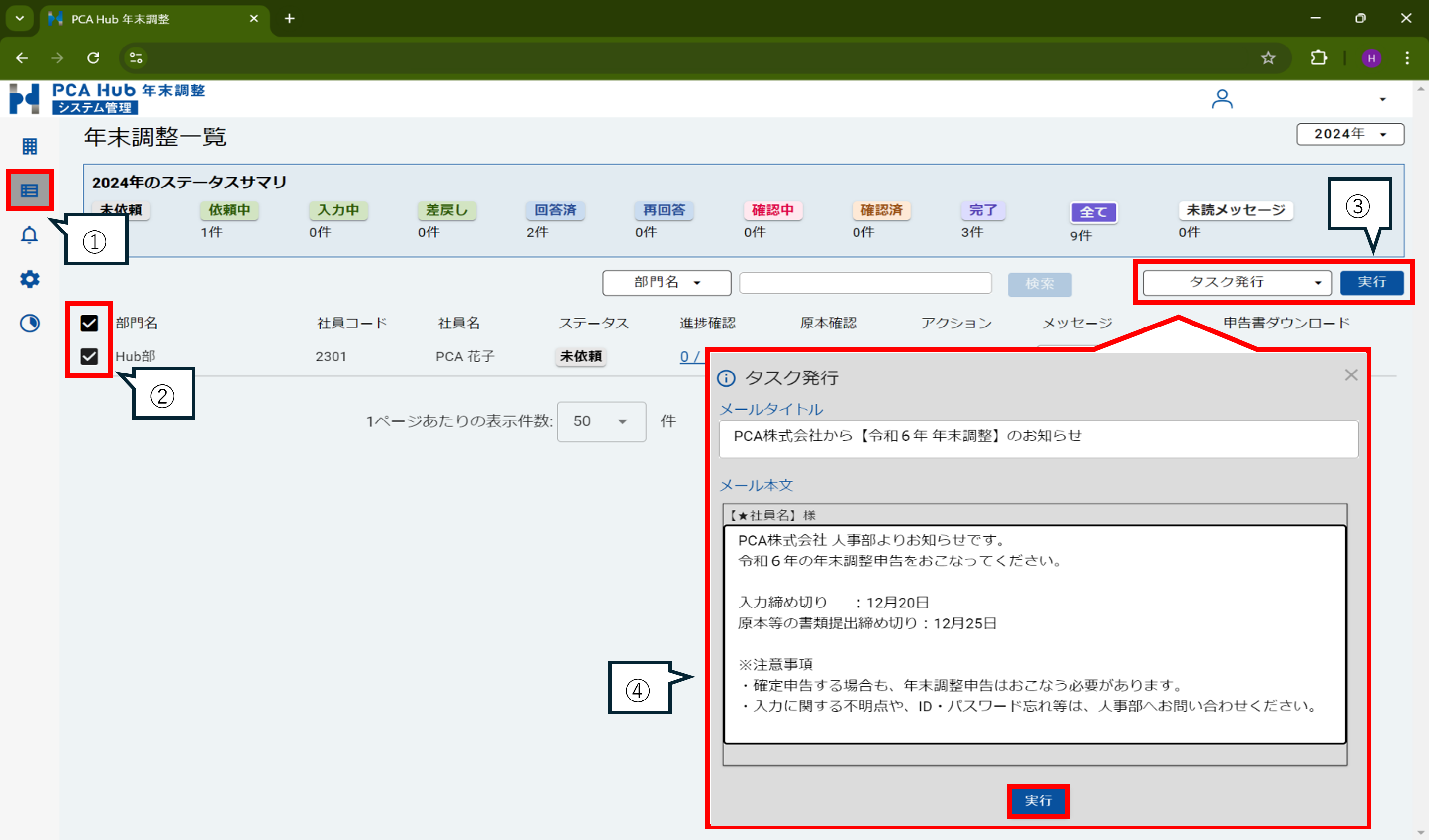
Task: Filter by 依頼中 status
Action: 229,210
